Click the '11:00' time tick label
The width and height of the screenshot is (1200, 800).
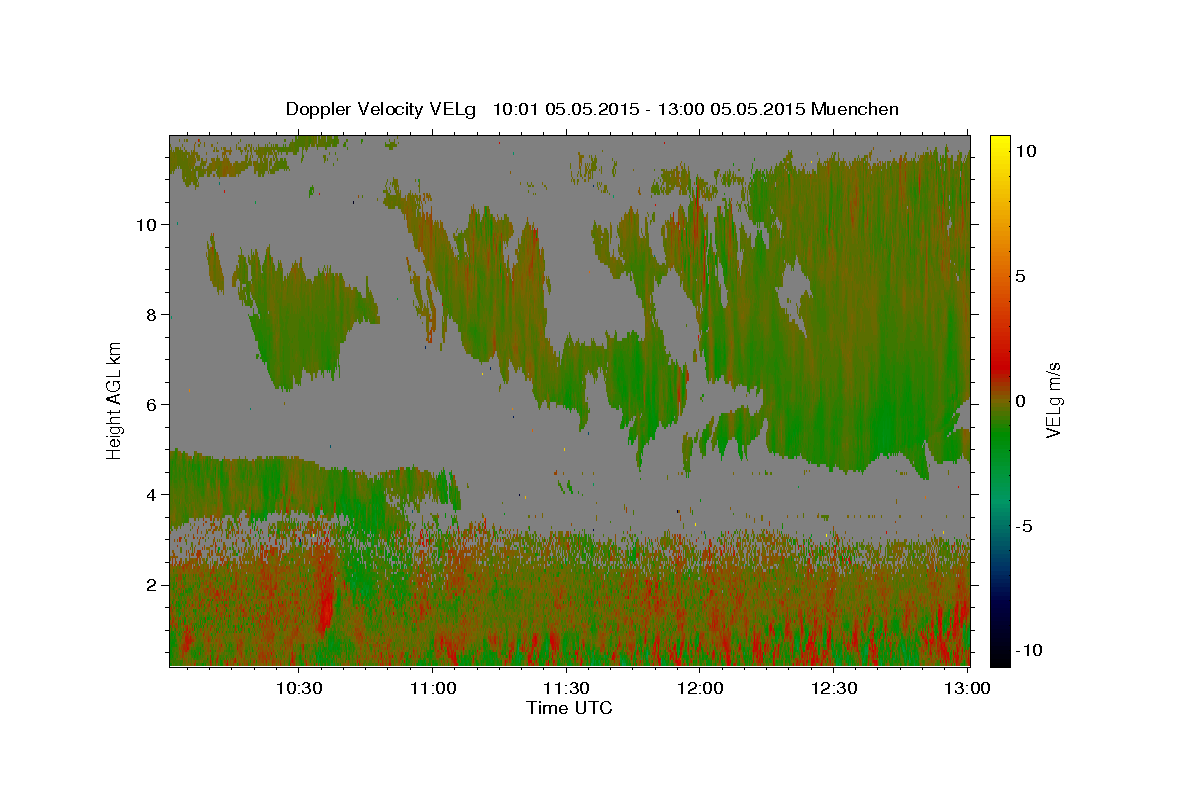tap(433, 688)
